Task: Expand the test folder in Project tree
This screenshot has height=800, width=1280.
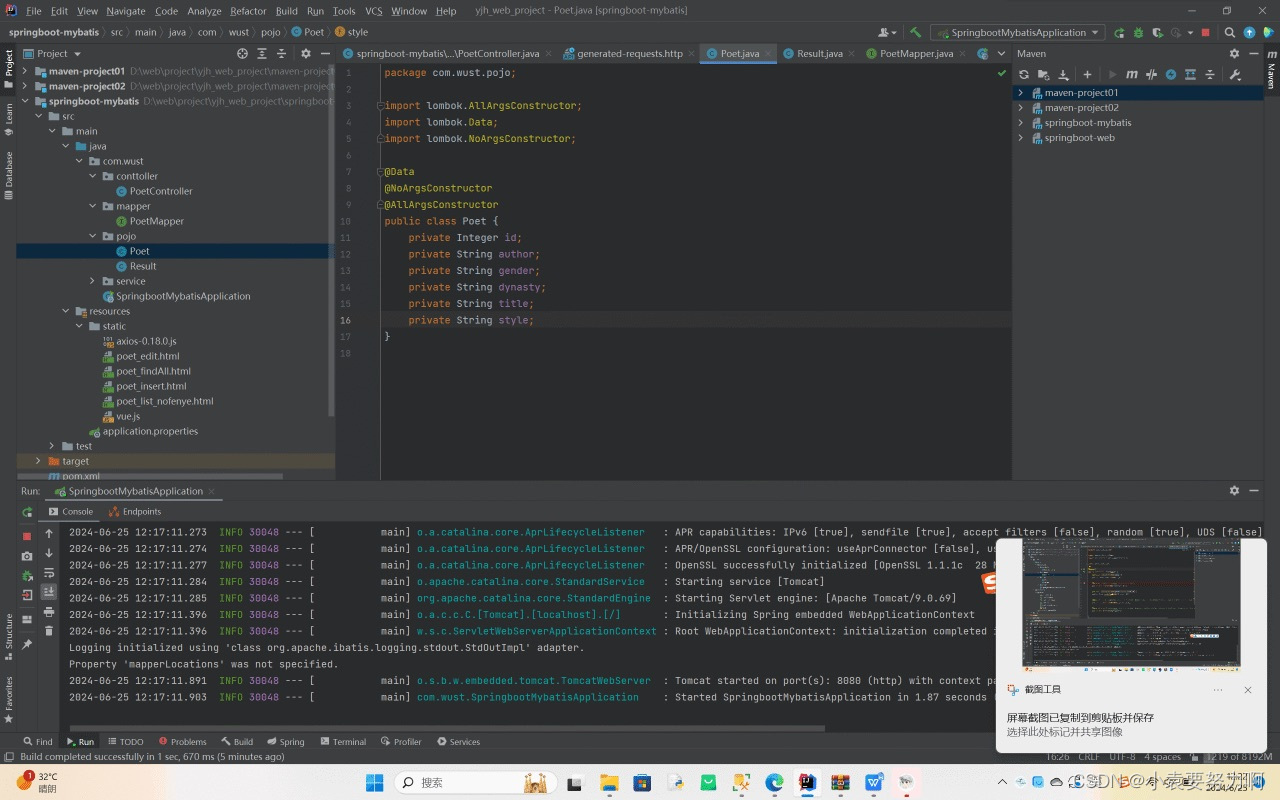Action: tap(52, 446)
